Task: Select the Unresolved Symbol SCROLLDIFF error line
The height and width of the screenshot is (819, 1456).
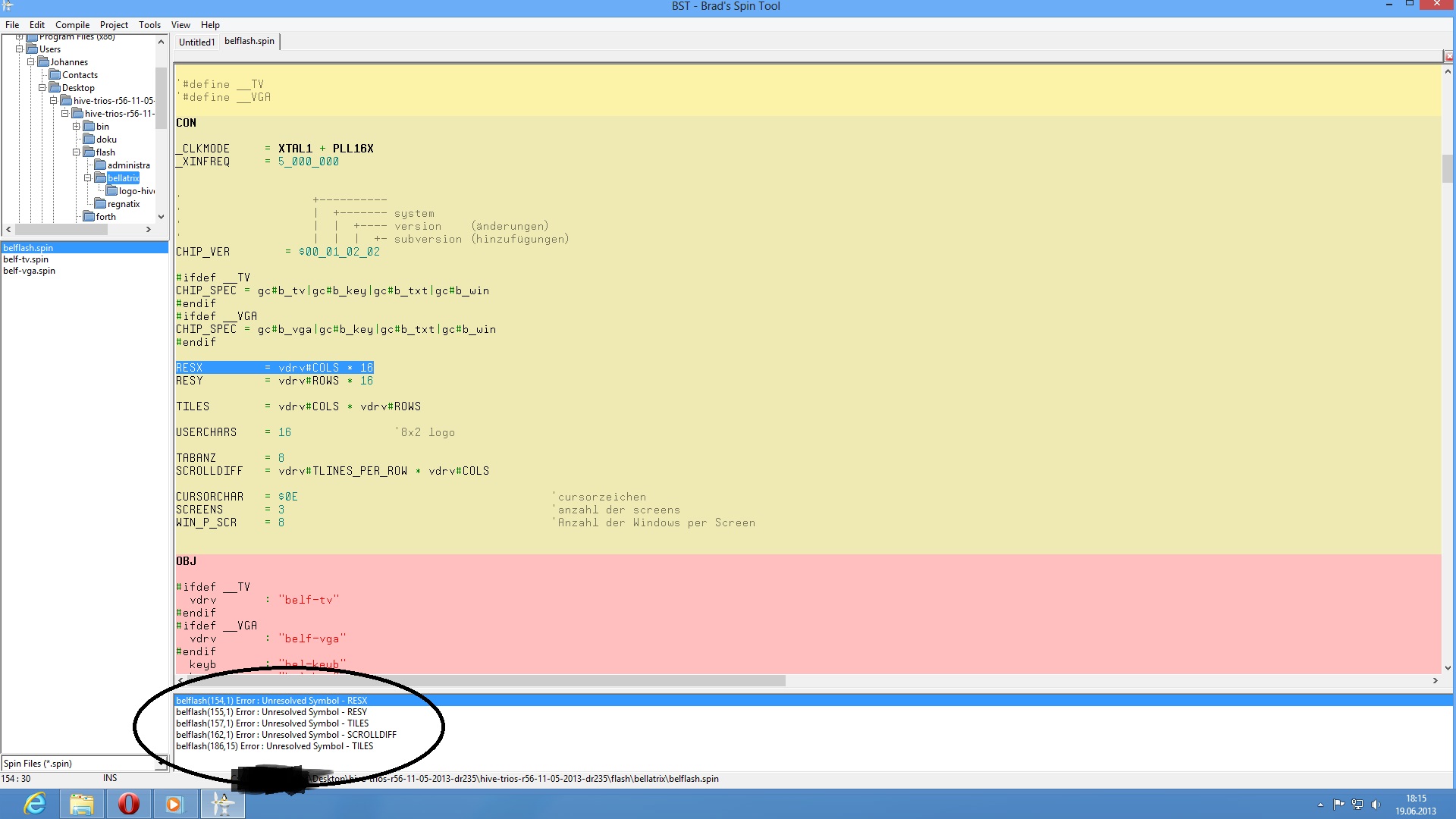Action: 286,735
